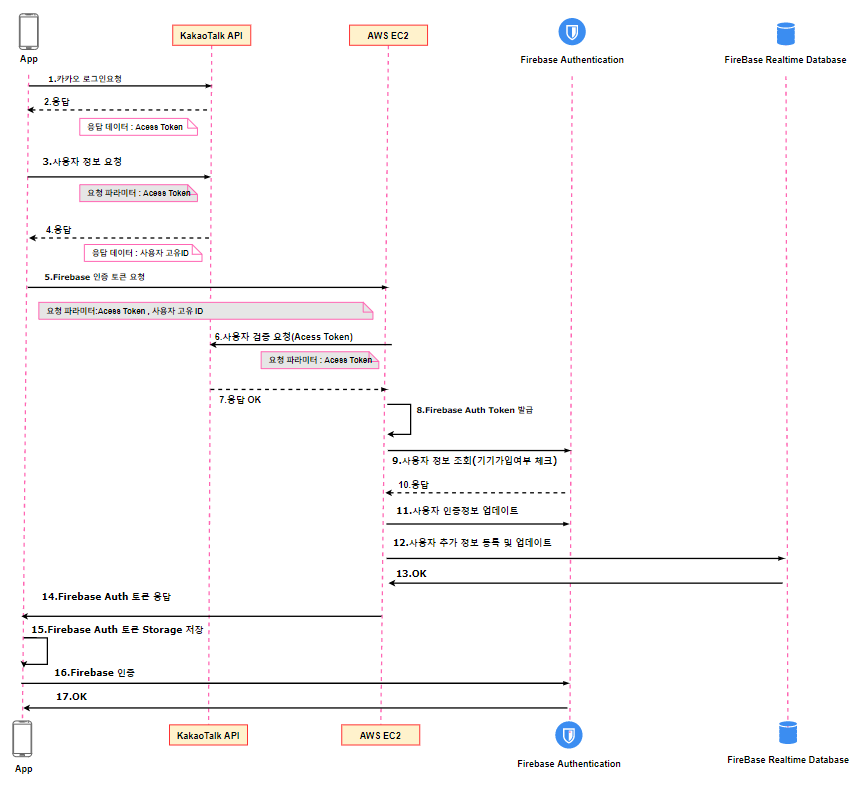Click the '응답 데이터 : Acess Token' note

point(139,127)
